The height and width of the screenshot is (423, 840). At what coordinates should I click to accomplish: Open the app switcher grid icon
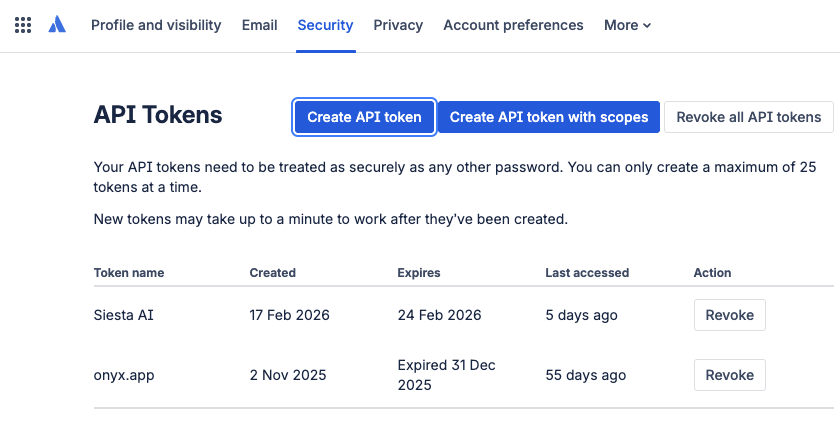(23, 25)
